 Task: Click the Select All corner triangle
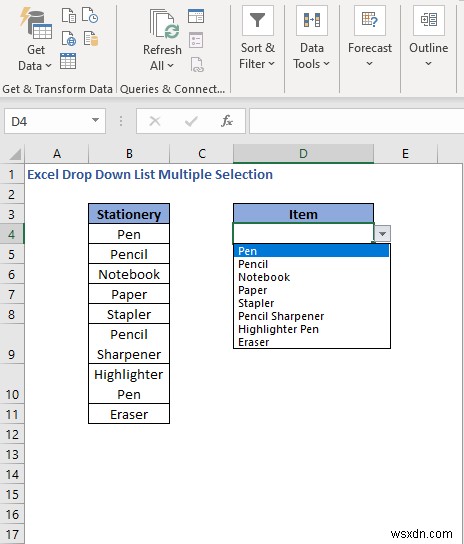[x=15, y=154]
